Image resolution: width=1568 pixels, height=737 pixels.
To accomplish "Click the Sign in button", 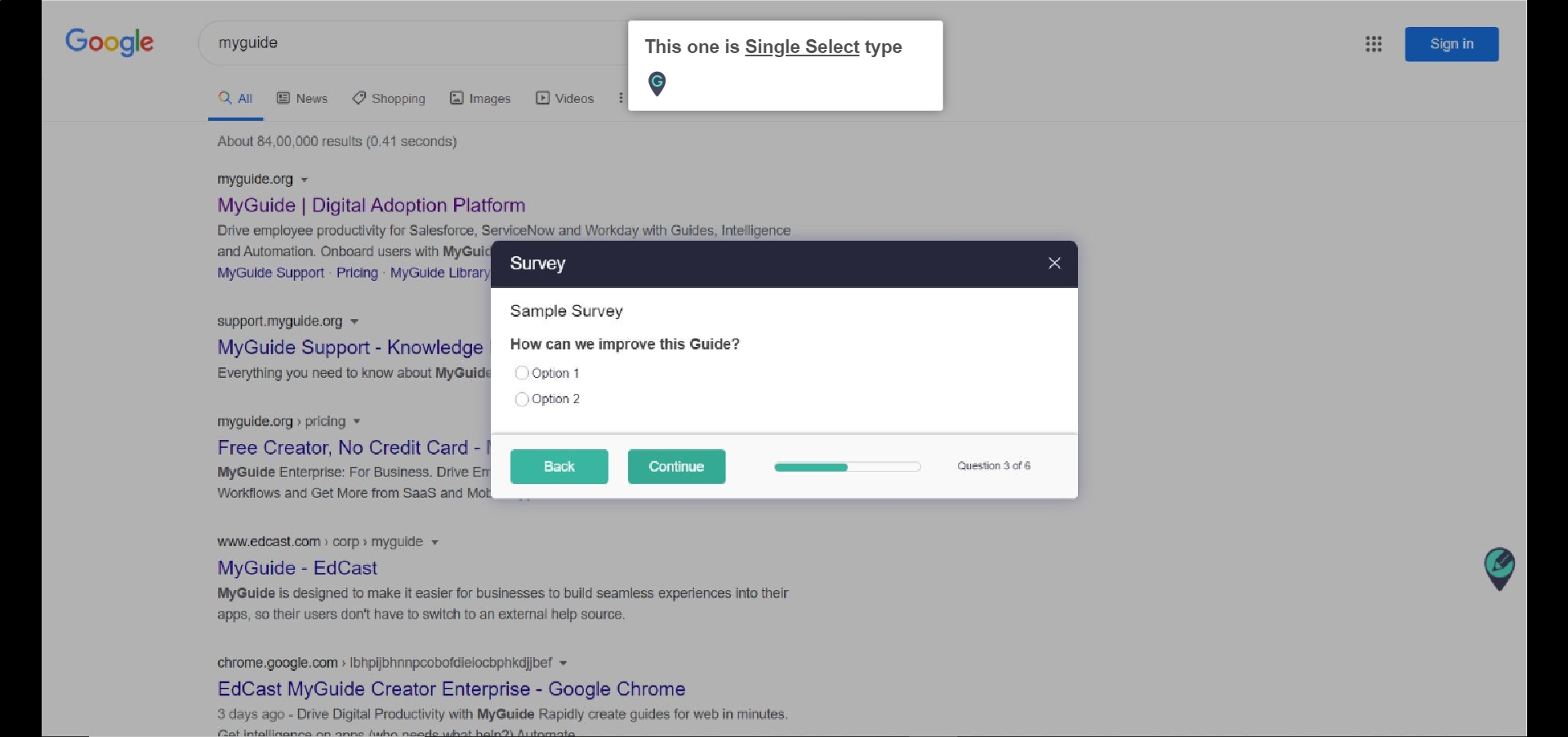I will tap(1451, 44).
